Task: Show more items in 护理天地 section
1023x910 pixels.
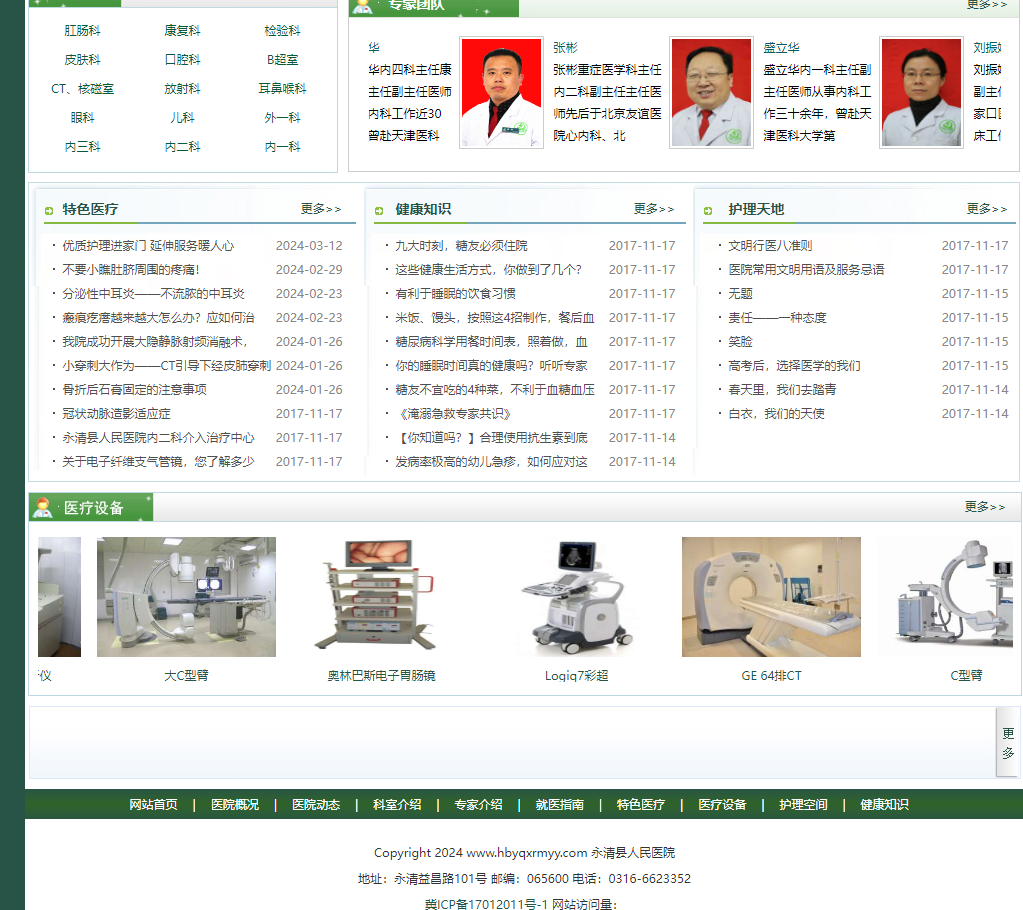Action: click(x=987, y=209)
